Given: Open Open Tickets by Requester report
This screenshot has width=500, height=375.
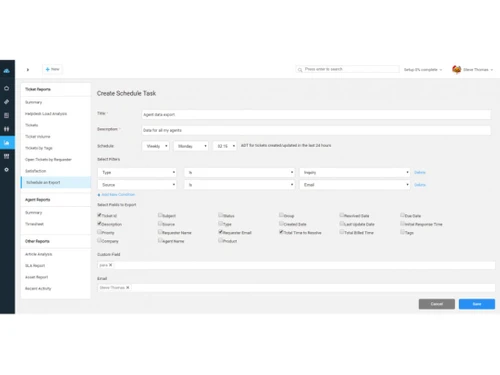Looking at the screenshot, I should coord(48,159).
